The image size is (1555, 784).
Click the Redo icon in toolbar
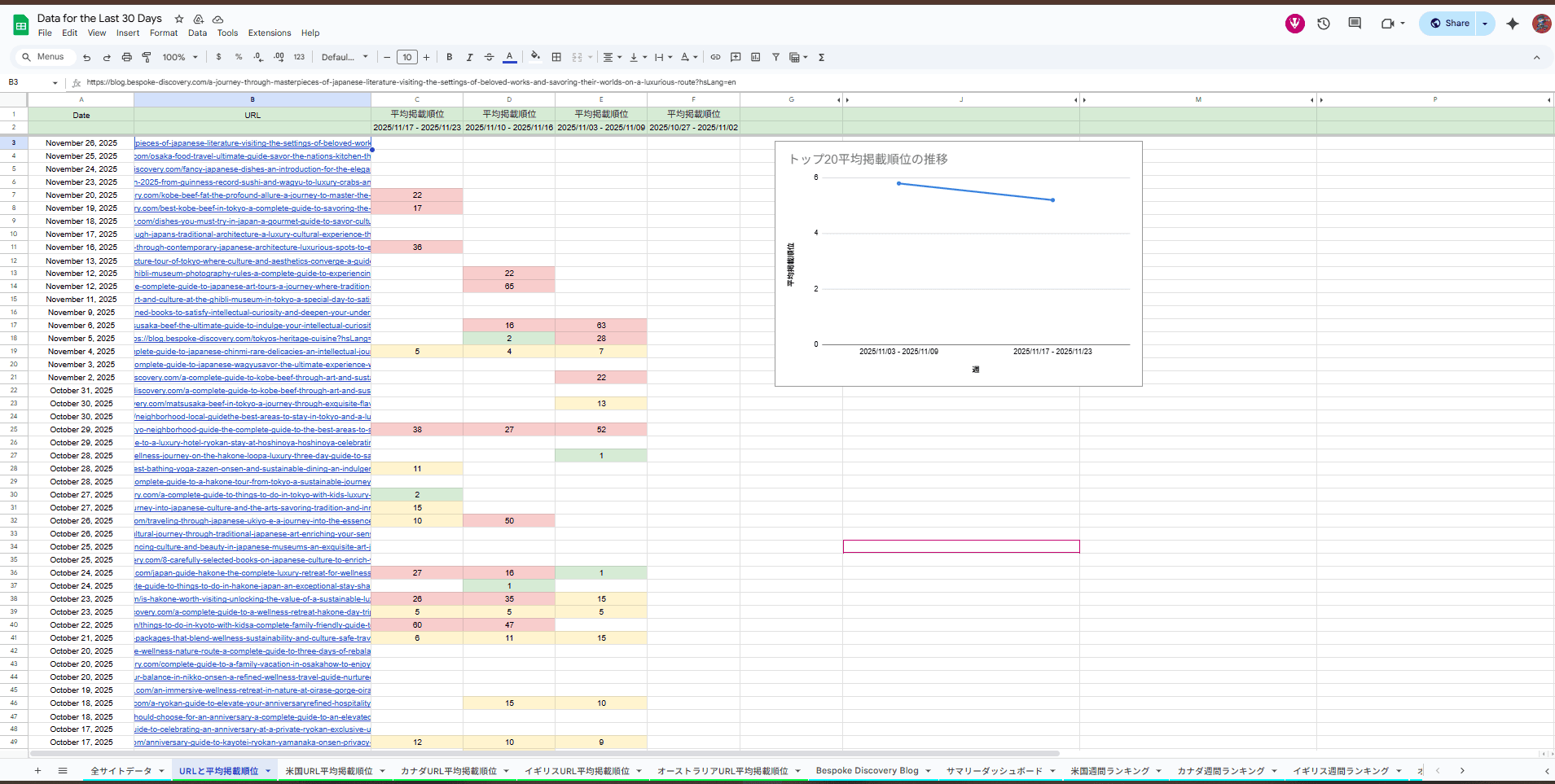click(107, 57)
